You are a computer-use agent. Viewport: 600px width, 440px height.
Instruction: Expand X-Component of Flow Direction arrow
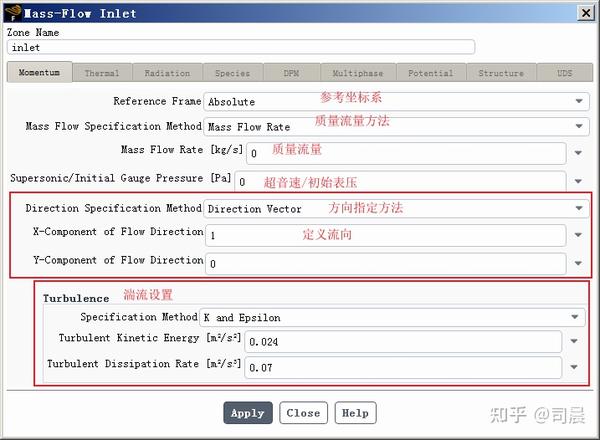[x=578, y=235]
